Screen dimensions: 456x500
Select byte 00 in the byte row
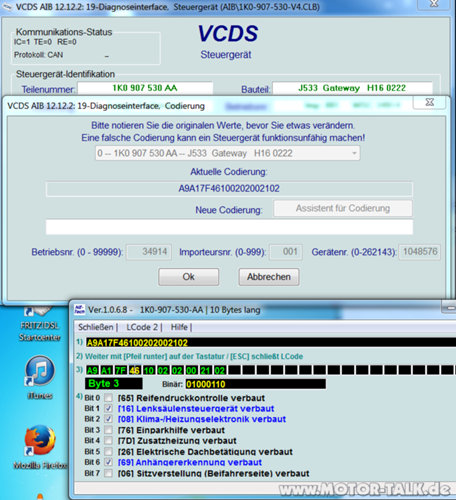[191, 370]
